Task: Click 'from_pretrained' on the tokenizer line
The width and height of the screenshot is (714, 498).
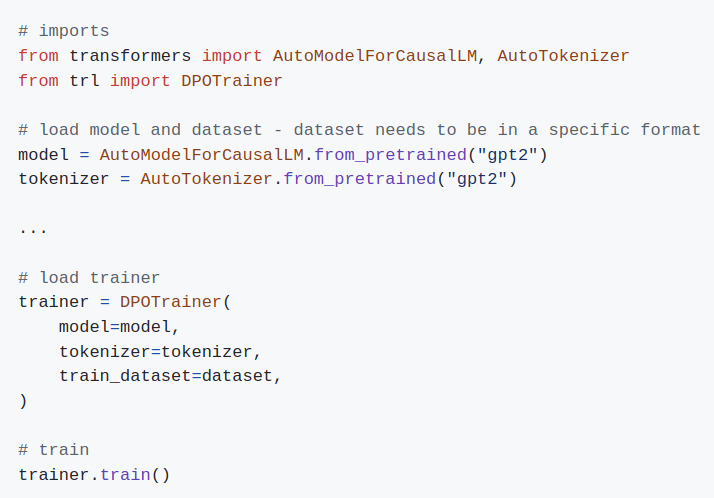Action: [360, 179]
